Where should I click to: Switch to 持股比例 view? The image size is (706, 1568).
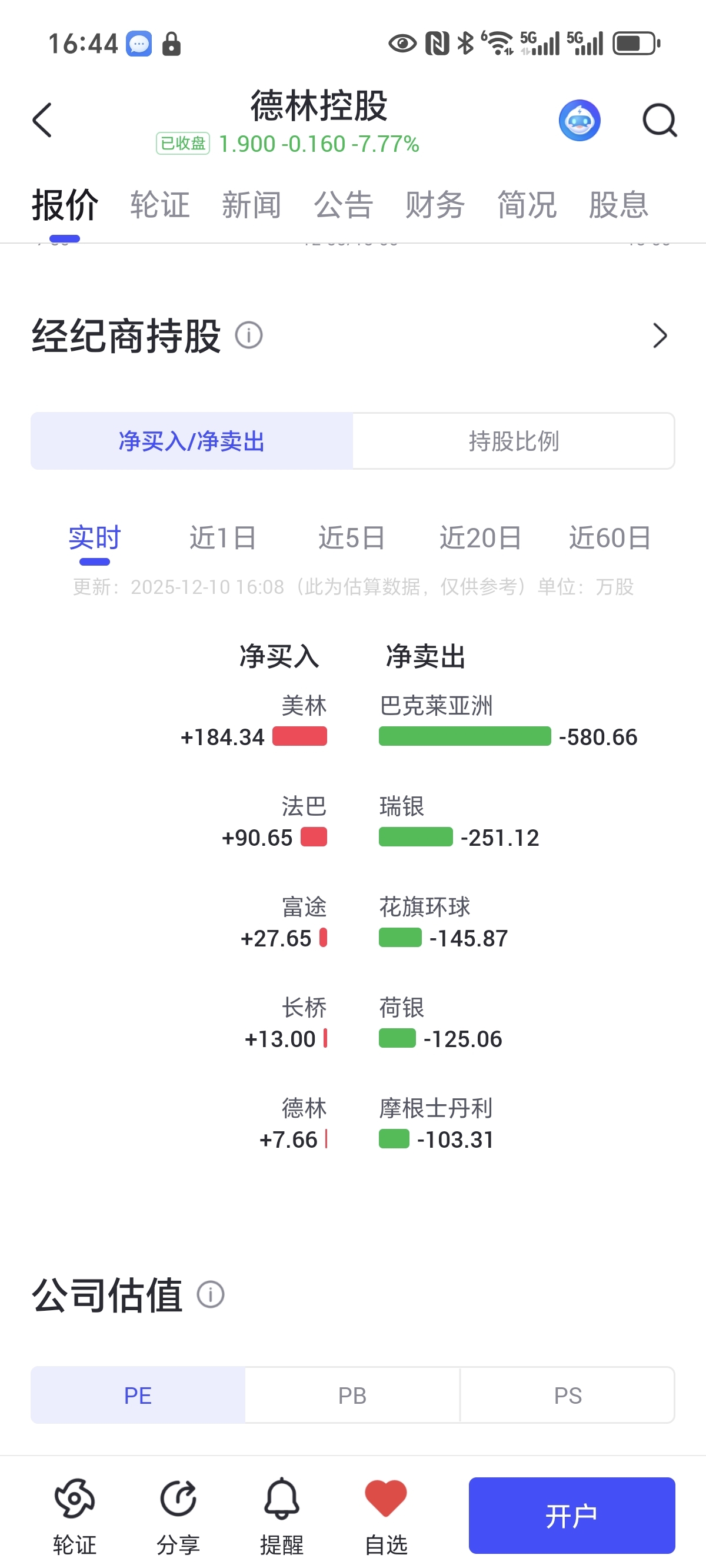514,441
